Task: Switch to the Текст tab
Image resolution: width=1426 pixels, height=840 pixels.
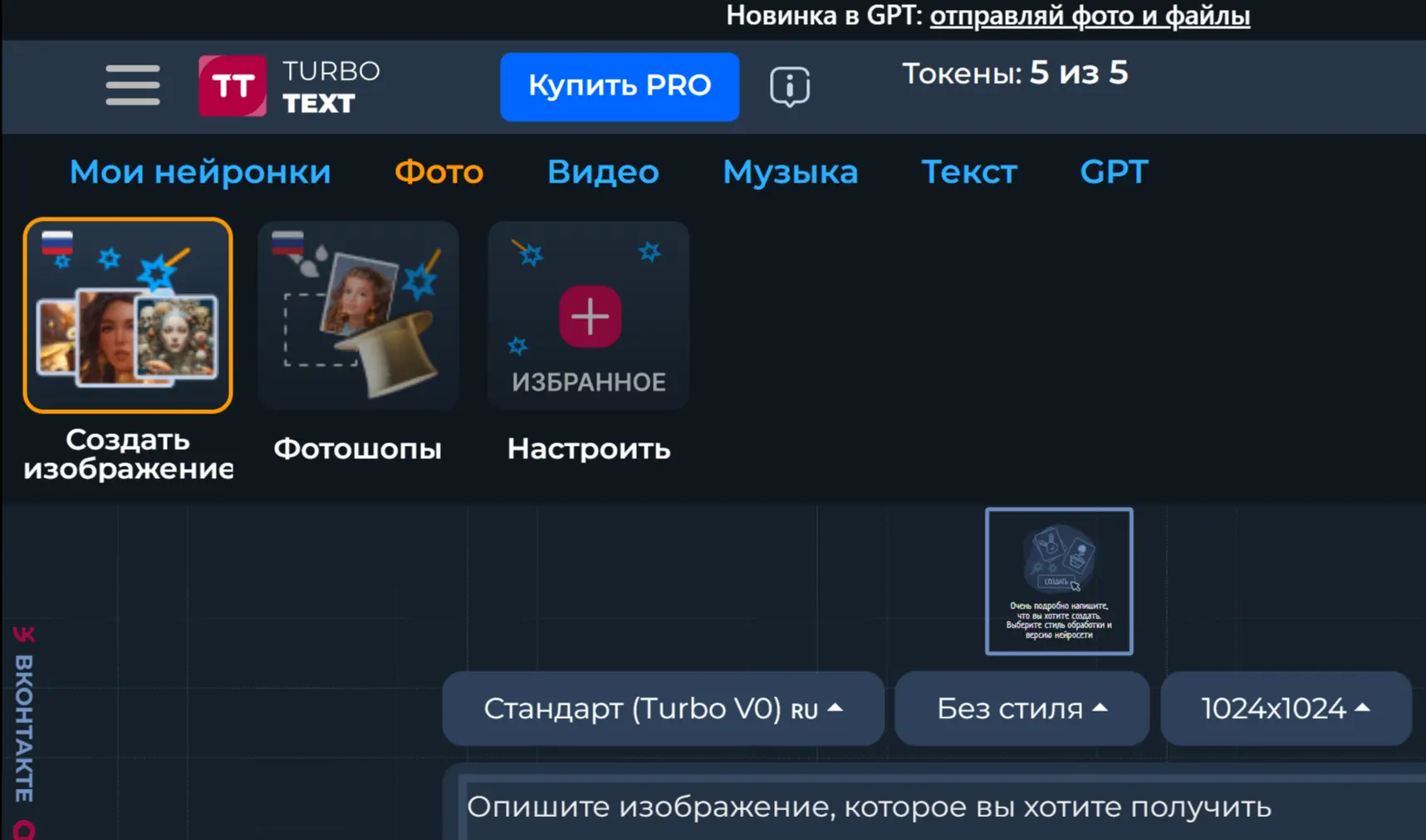Action: tap(969, 172)
